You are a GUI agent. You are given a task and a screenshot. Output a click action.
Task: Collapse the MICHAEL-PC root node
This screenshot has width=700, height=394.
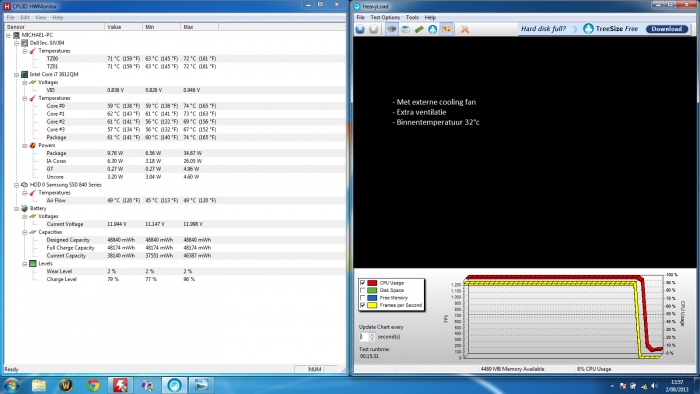coord(8,35)
